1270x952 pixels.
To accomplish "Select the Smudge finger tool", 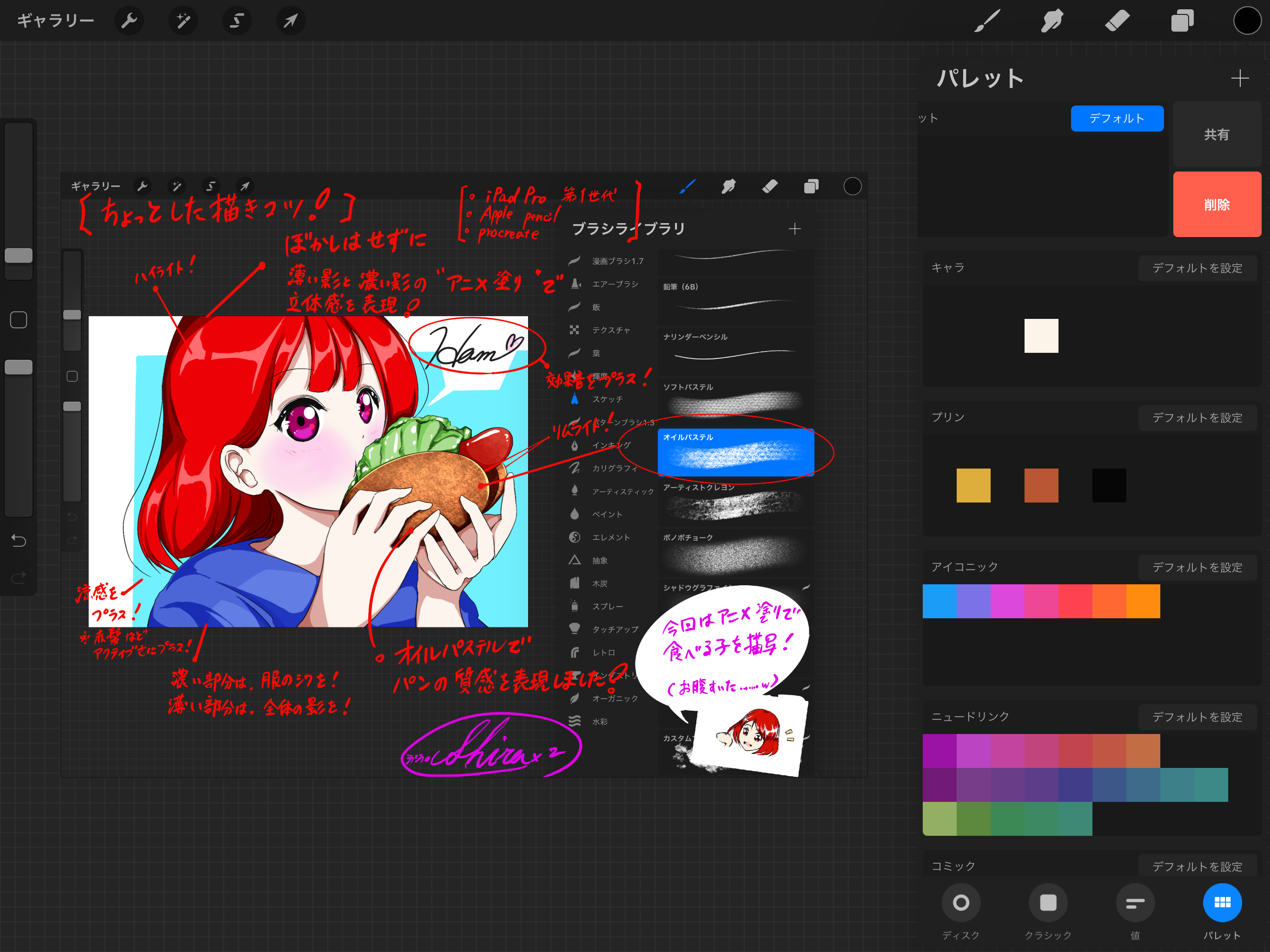I will pos(1052,21).
